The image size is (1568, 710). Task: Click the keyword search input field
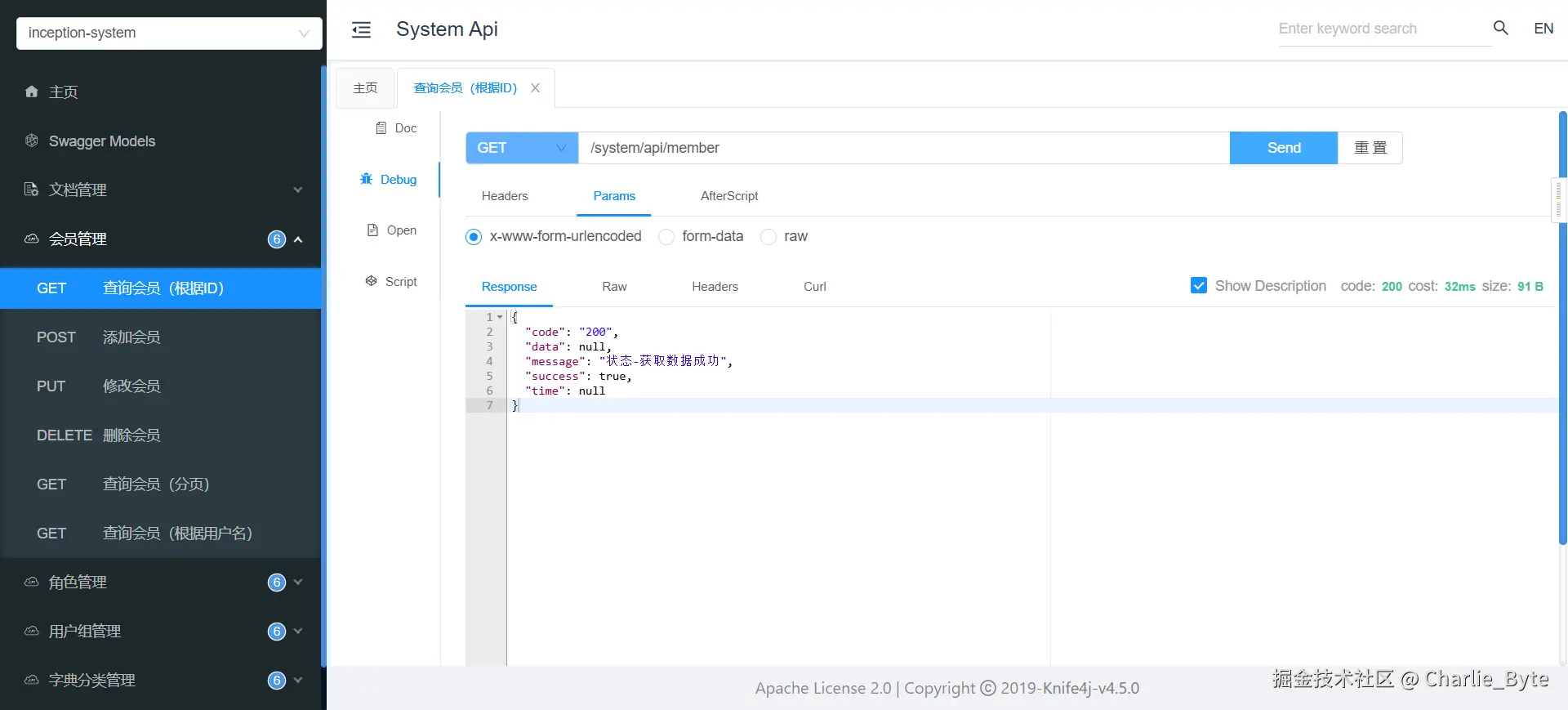click(1380, 29)
